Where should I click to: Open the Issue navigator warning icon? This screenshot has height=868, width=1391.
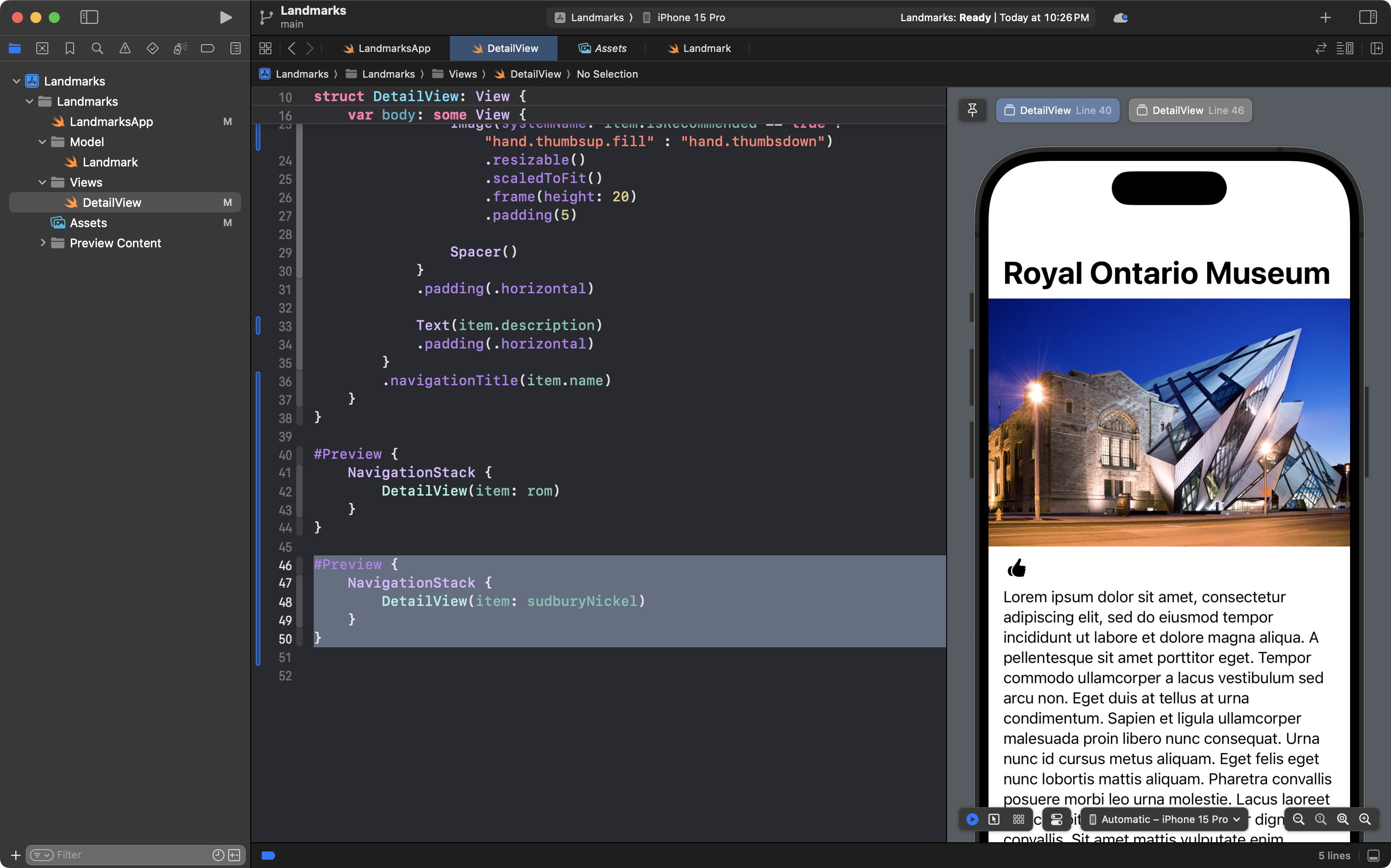click(x=125, y=48)
